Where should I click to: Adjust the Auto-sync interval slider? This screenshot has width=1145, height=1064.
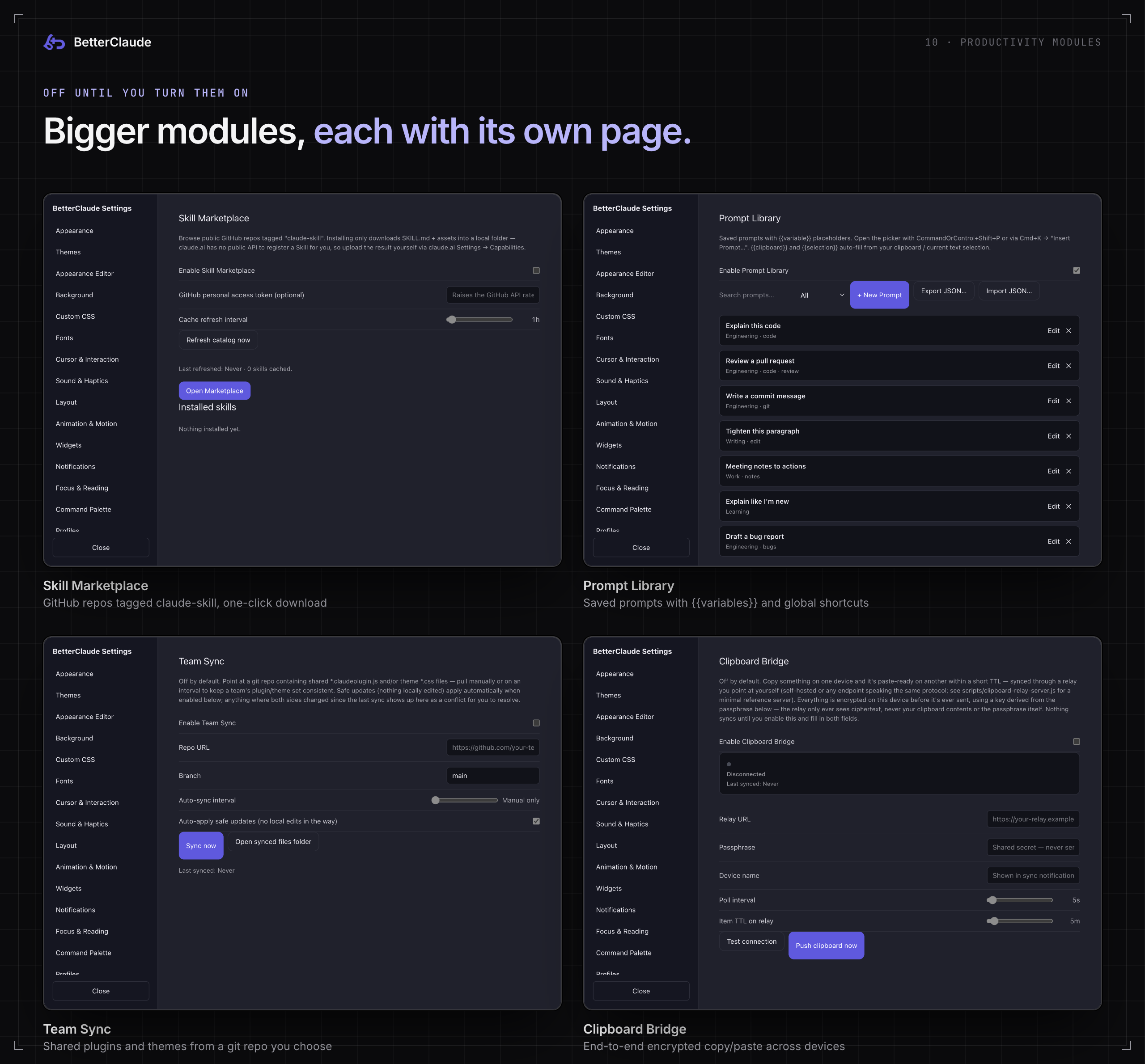pos(464,801)
